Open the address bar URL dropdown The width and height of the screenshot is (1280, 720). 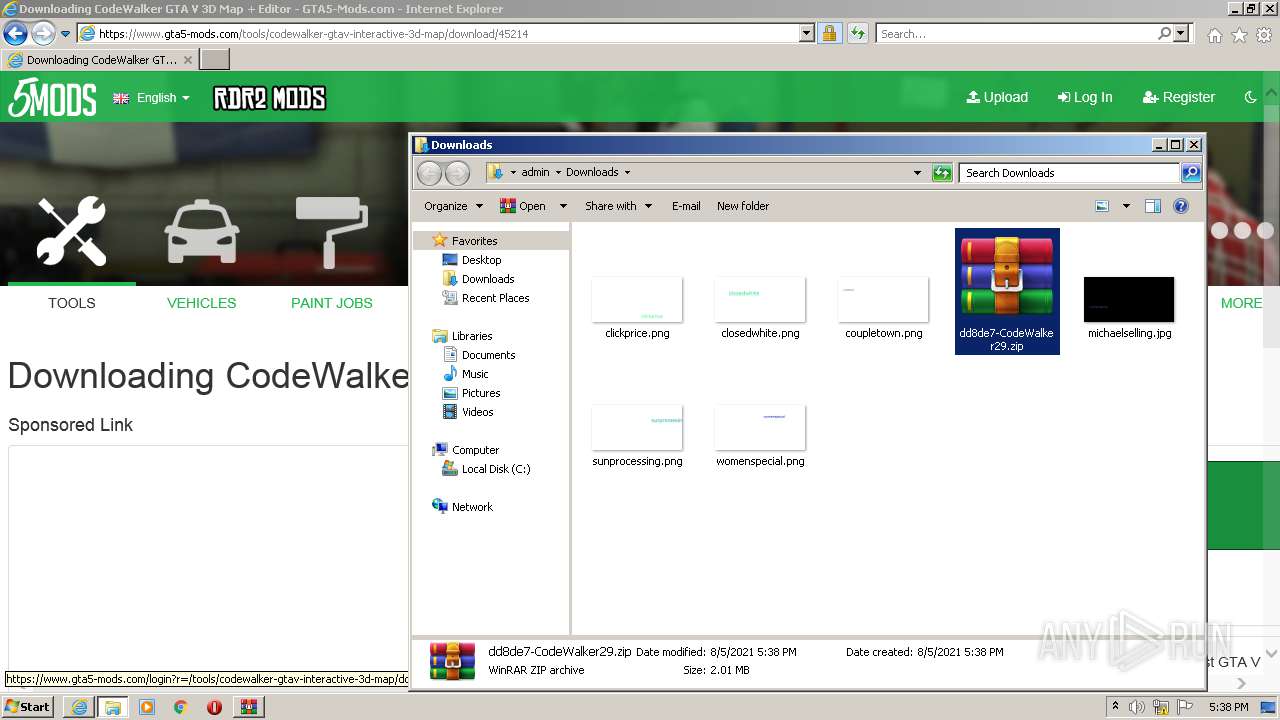(807, 33)
